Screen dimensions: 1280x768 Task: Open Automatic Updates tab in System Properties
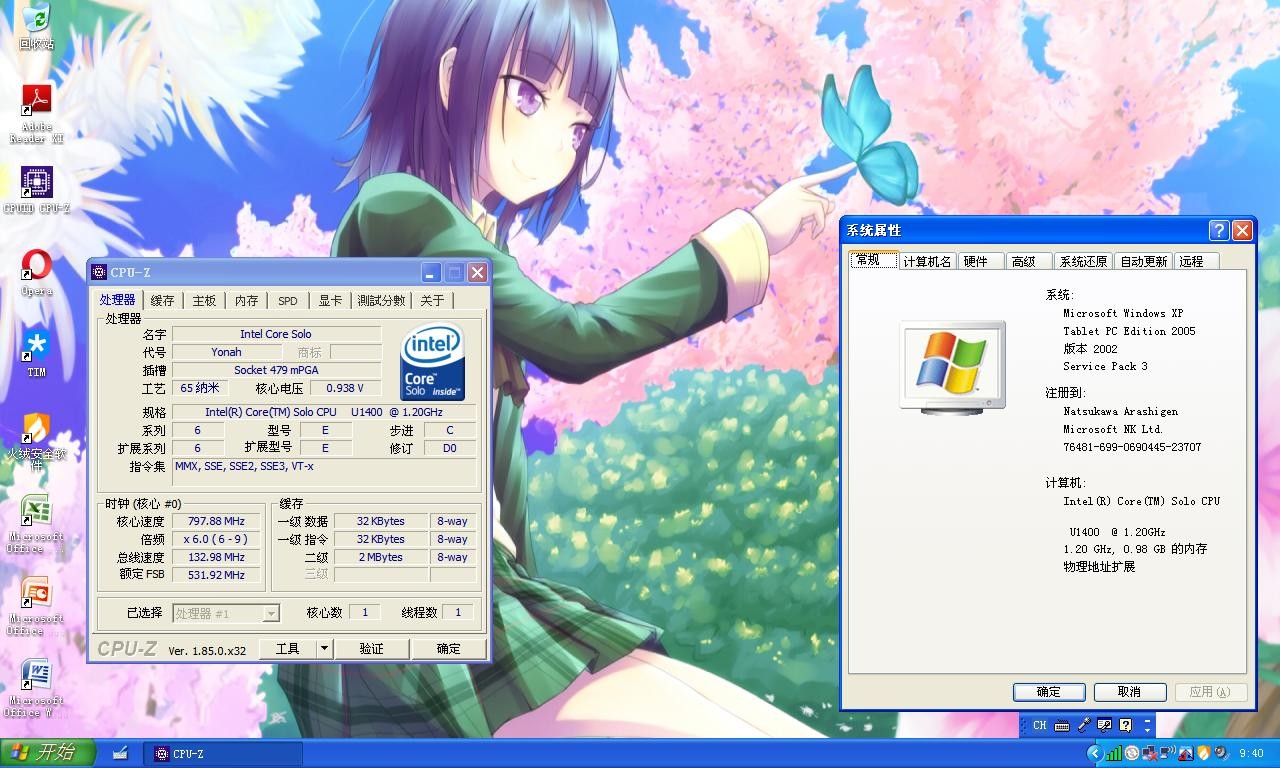coord(1143,261)
